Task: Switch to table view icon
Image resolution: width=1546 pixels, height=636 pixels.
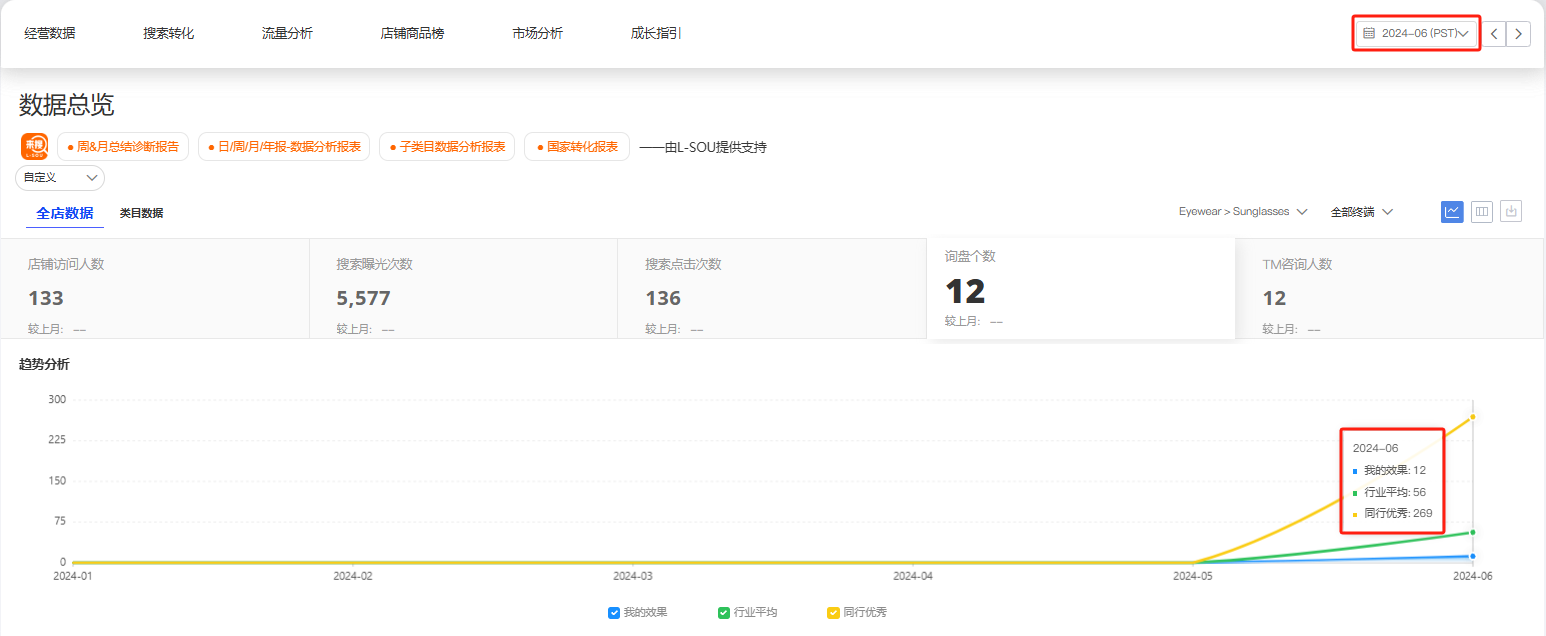Action: (1481, 211)
